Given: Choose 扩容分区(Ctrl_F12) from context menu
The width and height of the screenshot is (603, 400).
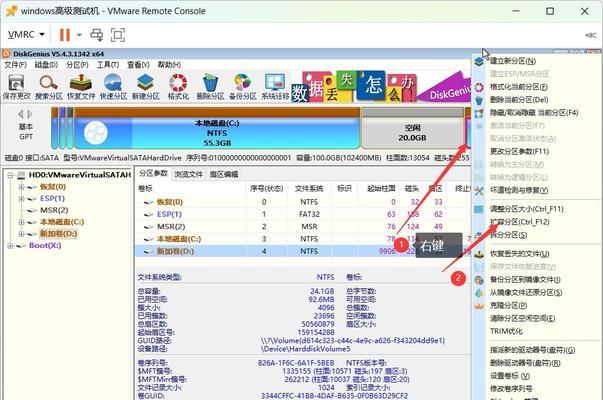Looking at the screenshot, I should pyautogui.click(x=519, y=222).
